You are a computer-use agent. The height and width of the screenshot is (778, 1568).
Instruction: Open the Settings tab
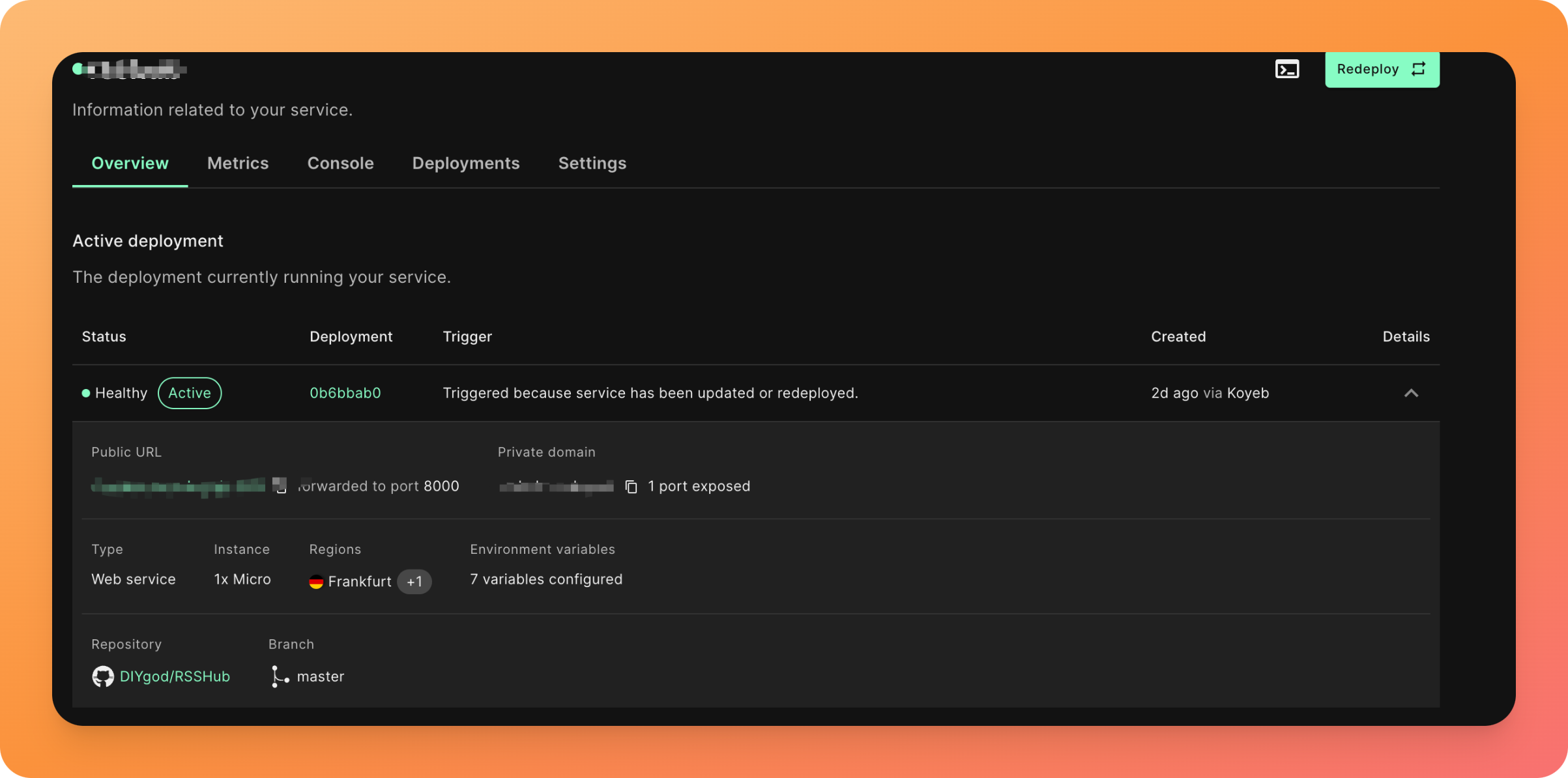(x=592, y=163)
